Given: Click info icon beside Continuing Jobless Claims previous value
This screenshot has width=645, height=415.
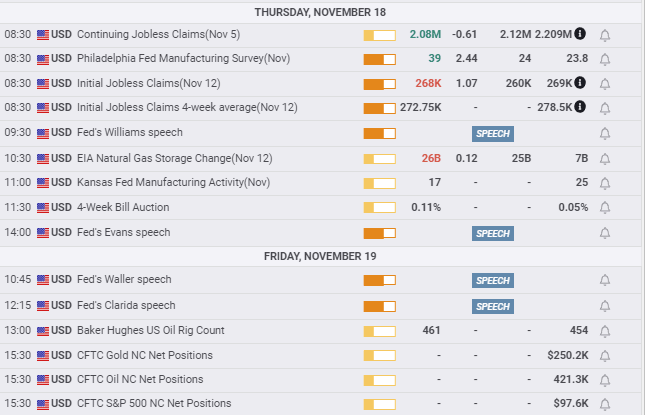Looking at the screenshot, I should point(581,34).
